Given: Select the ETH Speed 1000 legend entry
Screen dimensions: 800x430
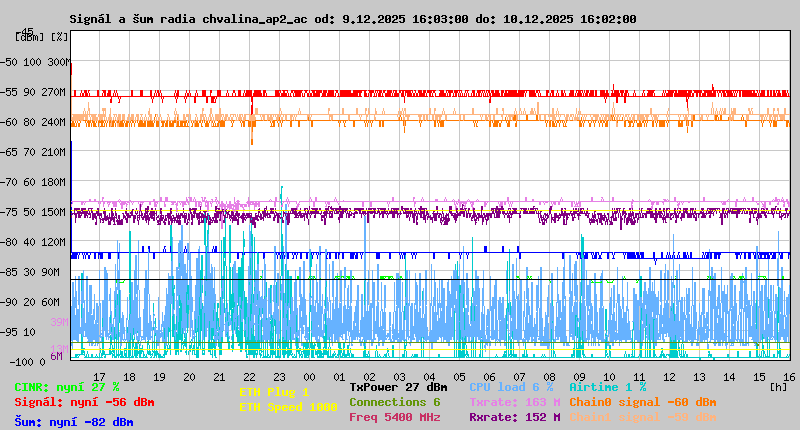Looking at the screenshot, I should pyautogui.click(x=288, y=407).
